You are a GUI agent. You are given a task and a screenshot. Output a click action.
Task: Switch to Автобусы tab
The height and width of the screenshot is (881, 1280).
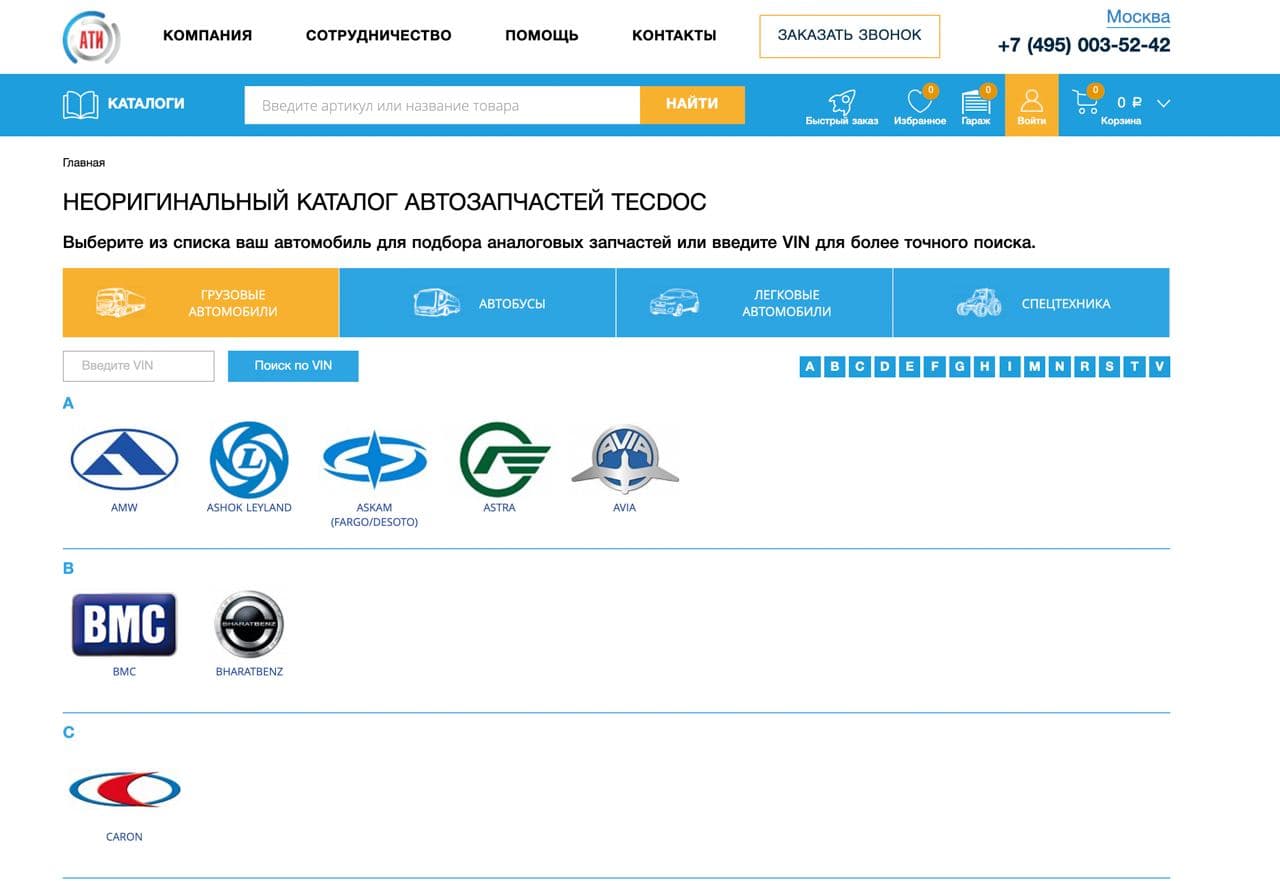pyautogui.click(x=478, y=303)
